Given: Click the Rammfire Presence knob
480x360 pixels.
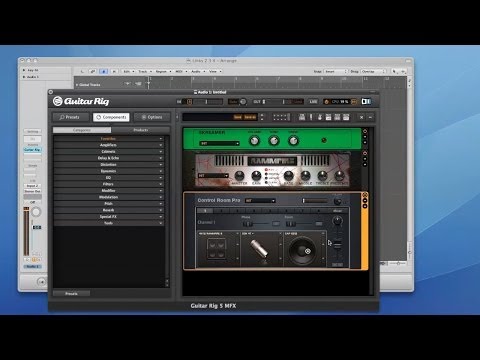Looking at the screenshot, I should [x=339, y=175].
